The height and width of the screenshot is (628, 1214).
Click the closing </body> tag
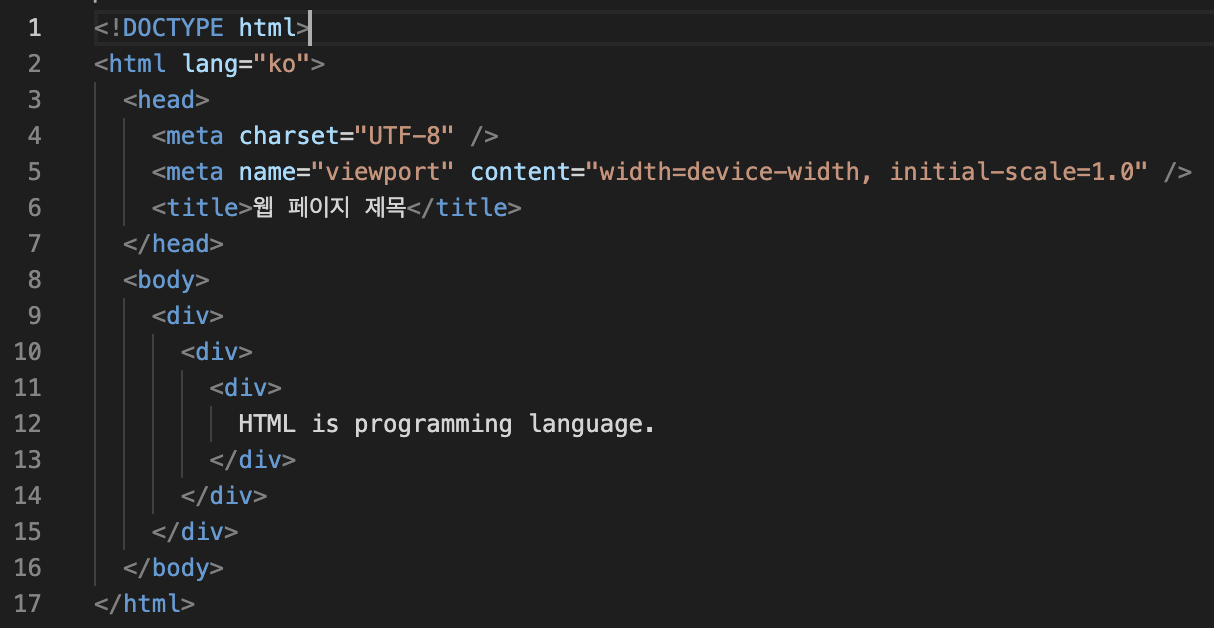click(x=173, y=568)
